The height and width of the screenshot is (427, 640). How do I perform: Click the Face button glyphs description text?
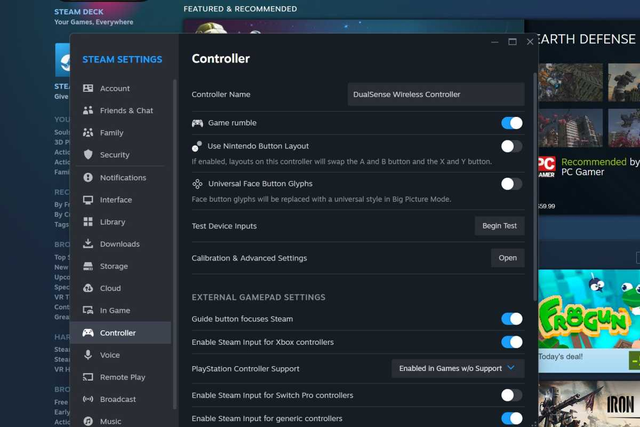tap(321, 199)
